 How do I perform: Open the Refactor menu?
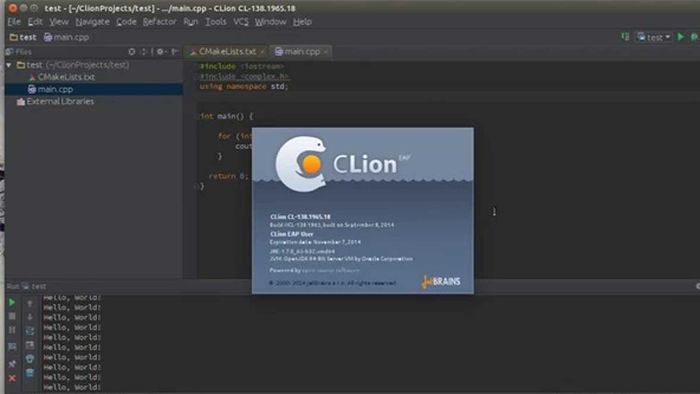click(x=159, y=21)
